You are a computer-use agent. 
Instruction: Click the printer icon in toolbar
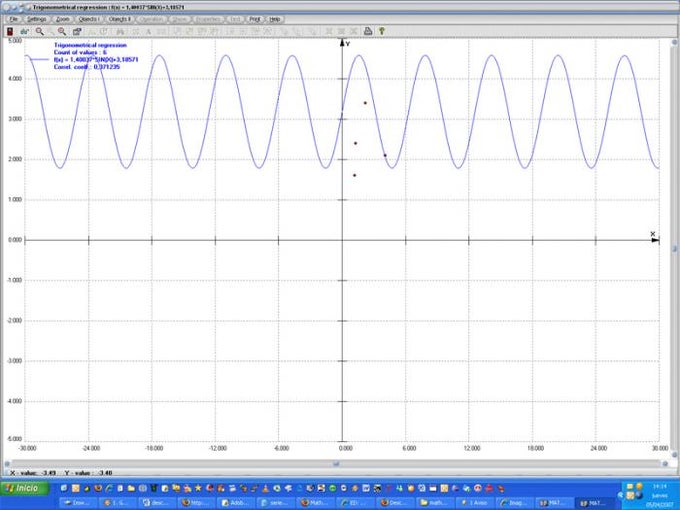pyautogui.click(x=368, y=31)
